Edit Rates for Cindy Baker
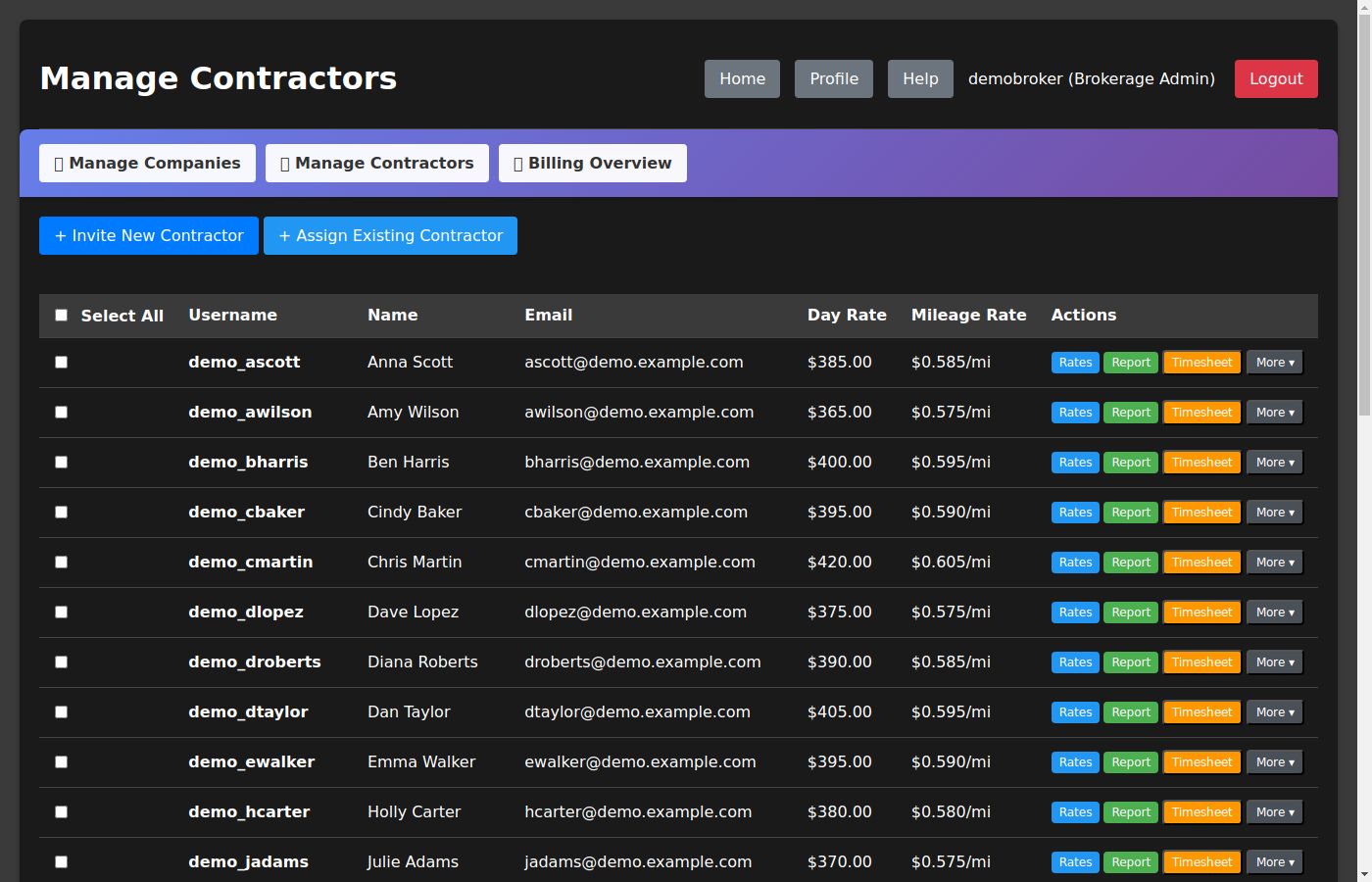This screenshot has width=1372, height=882. click(x=1075, y=513)
